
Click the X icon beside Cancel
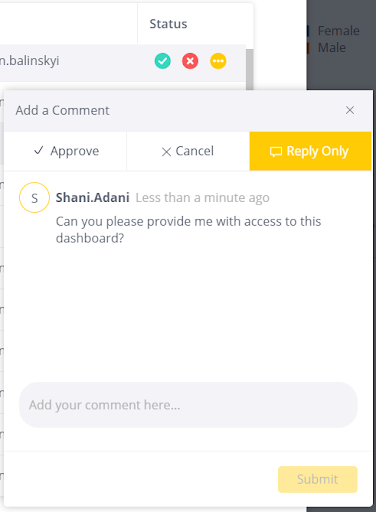pyautogui.click(x=166, y=152)
